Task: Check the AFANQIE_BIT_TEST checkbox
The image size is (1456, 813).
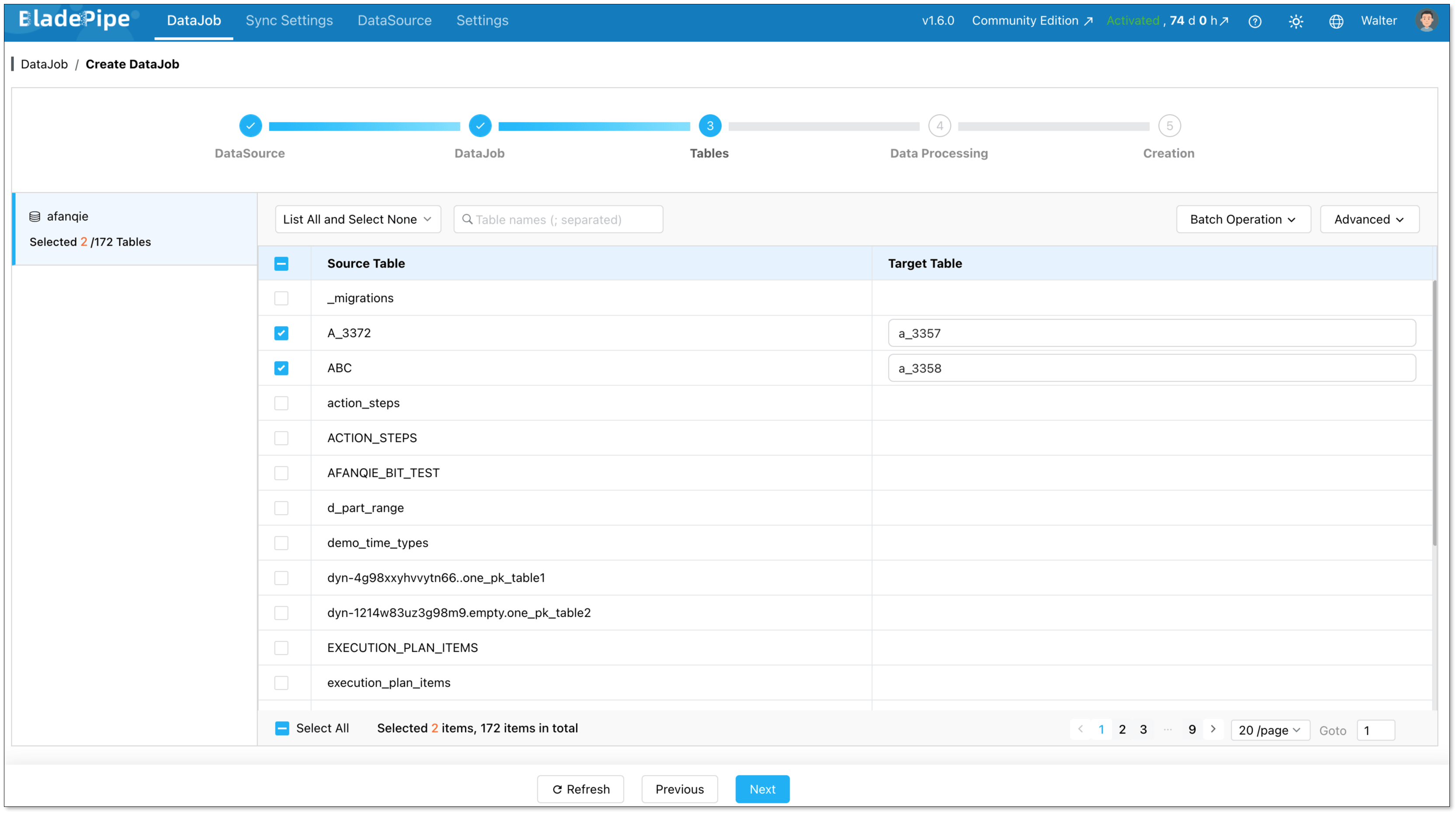Action: [x=281, y=473]
